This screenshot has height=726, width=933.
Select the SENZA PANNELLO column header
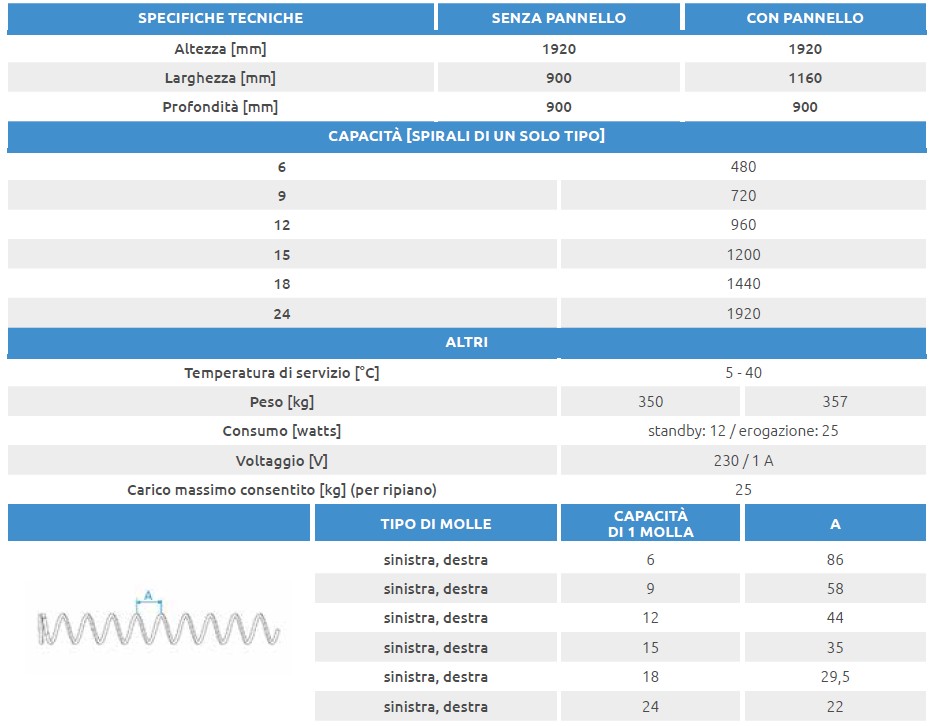point(559,18)
